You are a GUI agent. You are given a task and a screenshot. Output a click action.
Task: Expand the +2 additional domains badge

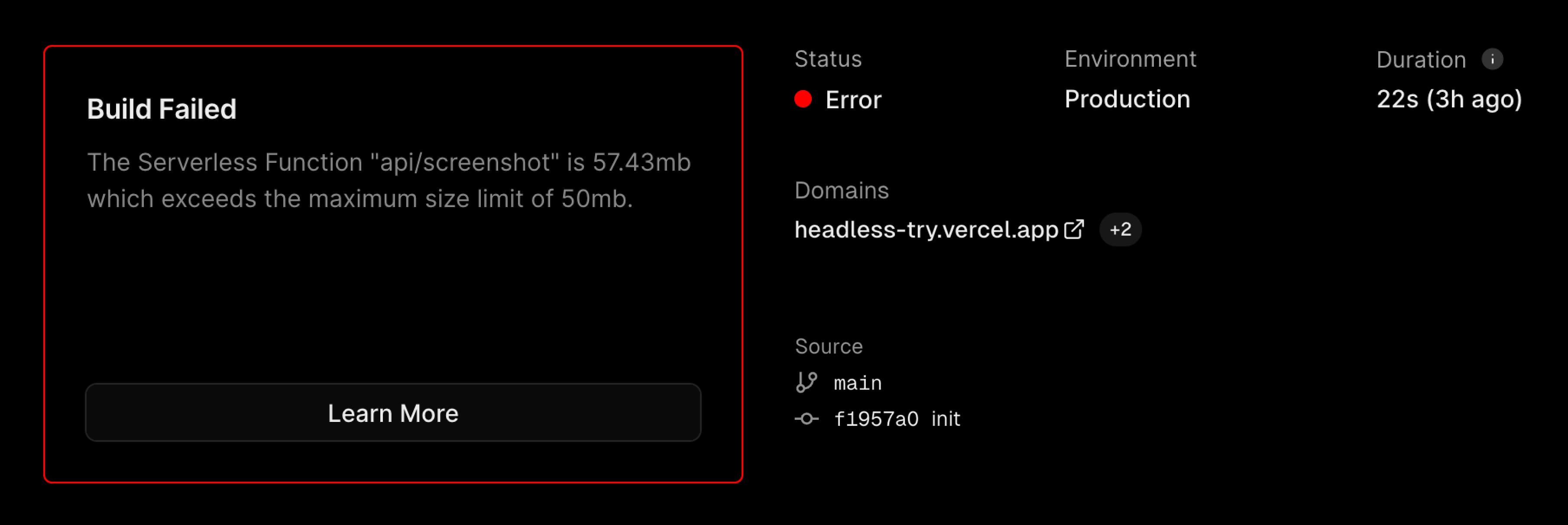click(x=1120, y=230)
